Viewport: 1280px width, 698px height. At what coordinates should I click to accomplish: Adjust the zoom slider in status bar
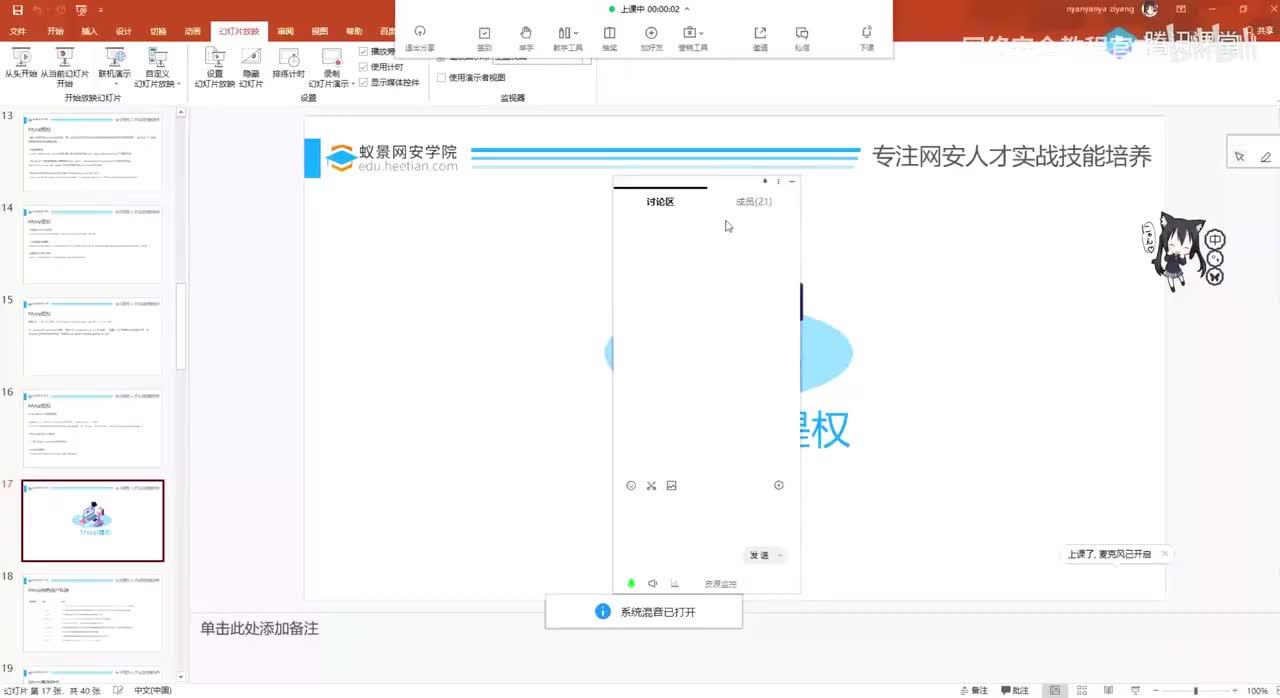tap(1194, 690)
